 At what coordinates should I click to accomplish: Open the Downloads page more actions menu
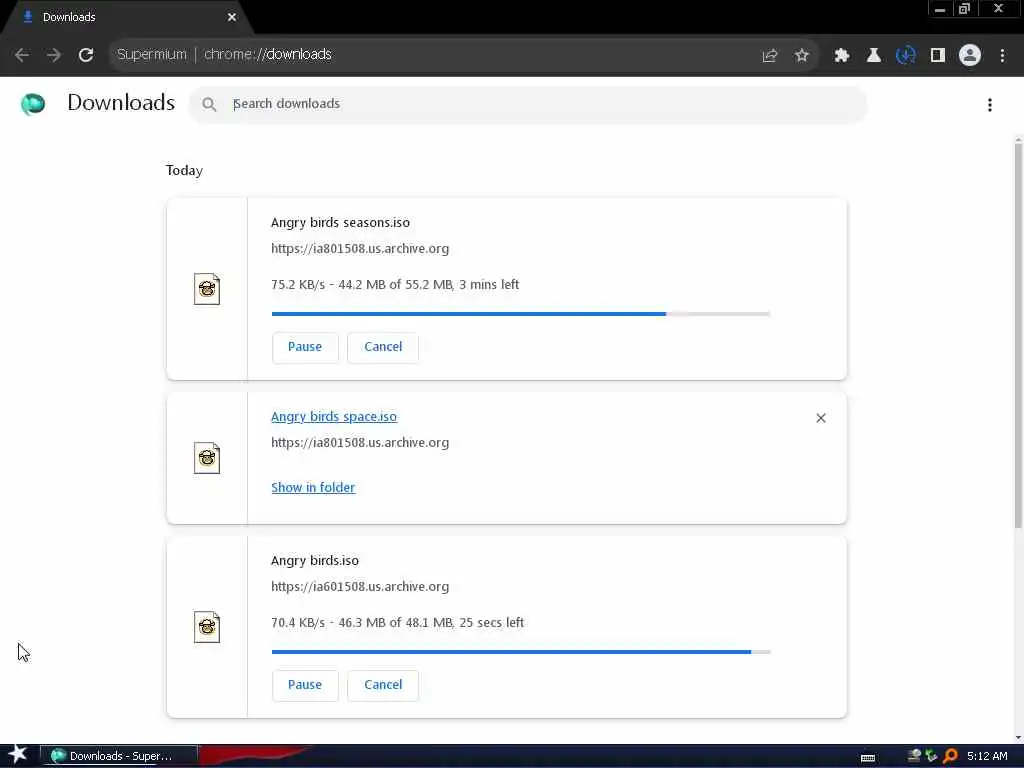(x=990, y=104)
